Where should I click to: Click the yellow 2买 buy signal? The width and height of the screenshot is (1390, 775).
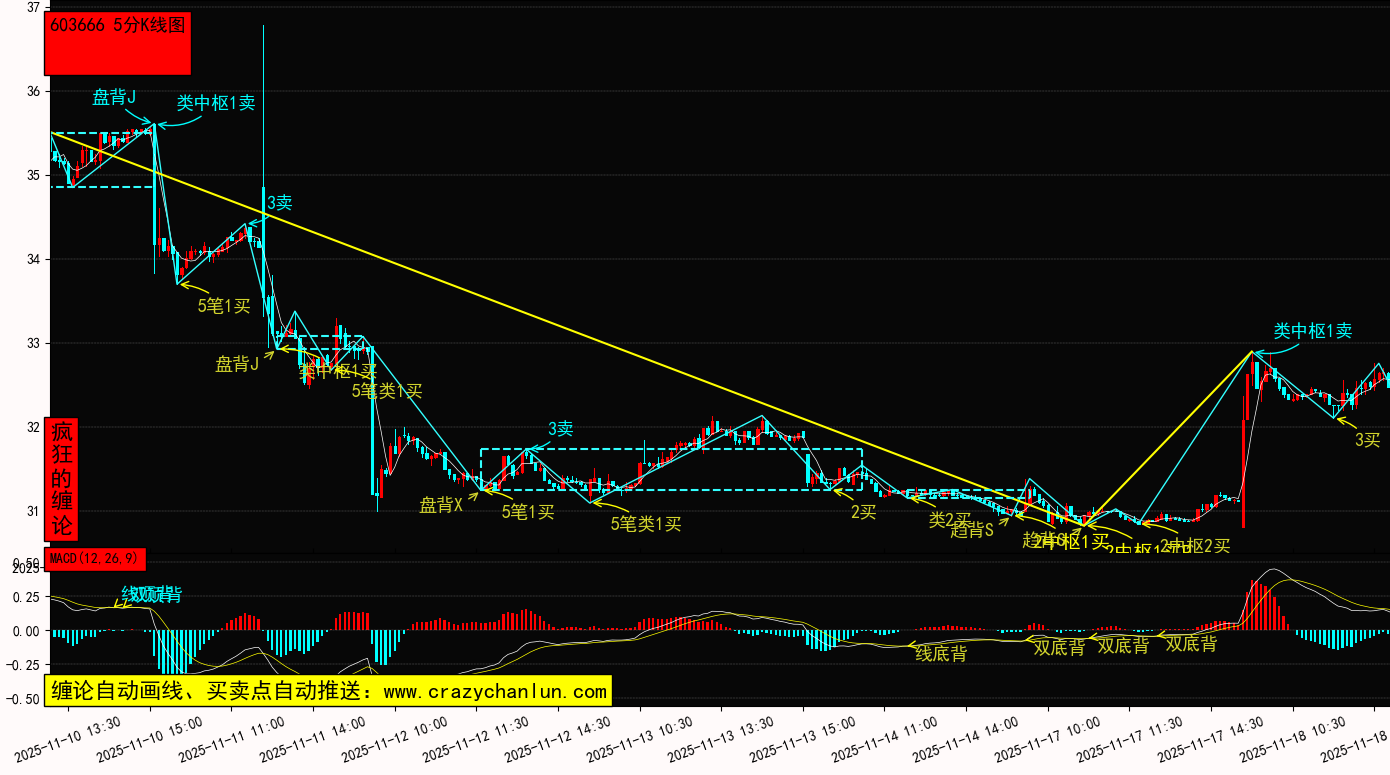(863, 512)
